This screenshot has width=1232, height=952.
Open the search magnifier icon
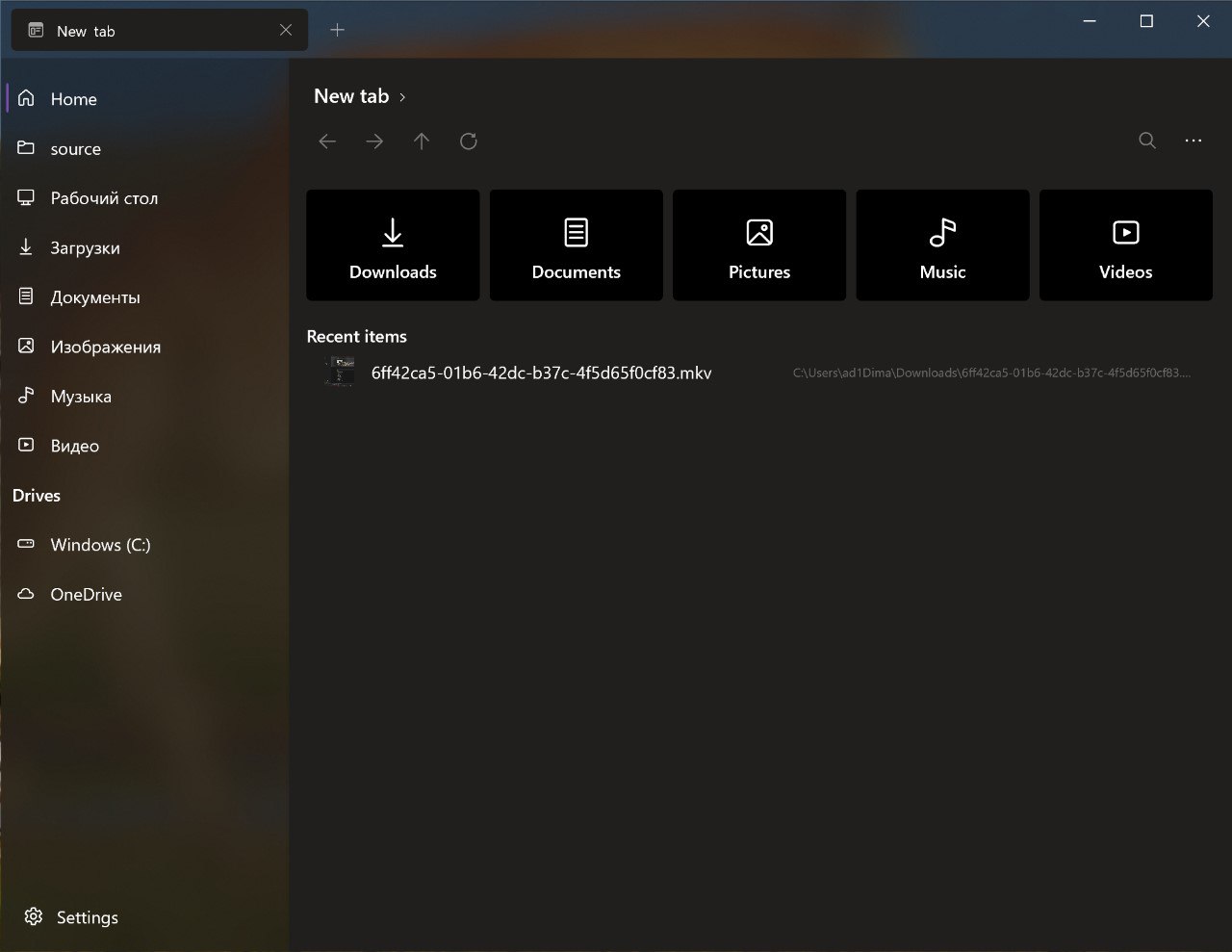coord(1147,141)
